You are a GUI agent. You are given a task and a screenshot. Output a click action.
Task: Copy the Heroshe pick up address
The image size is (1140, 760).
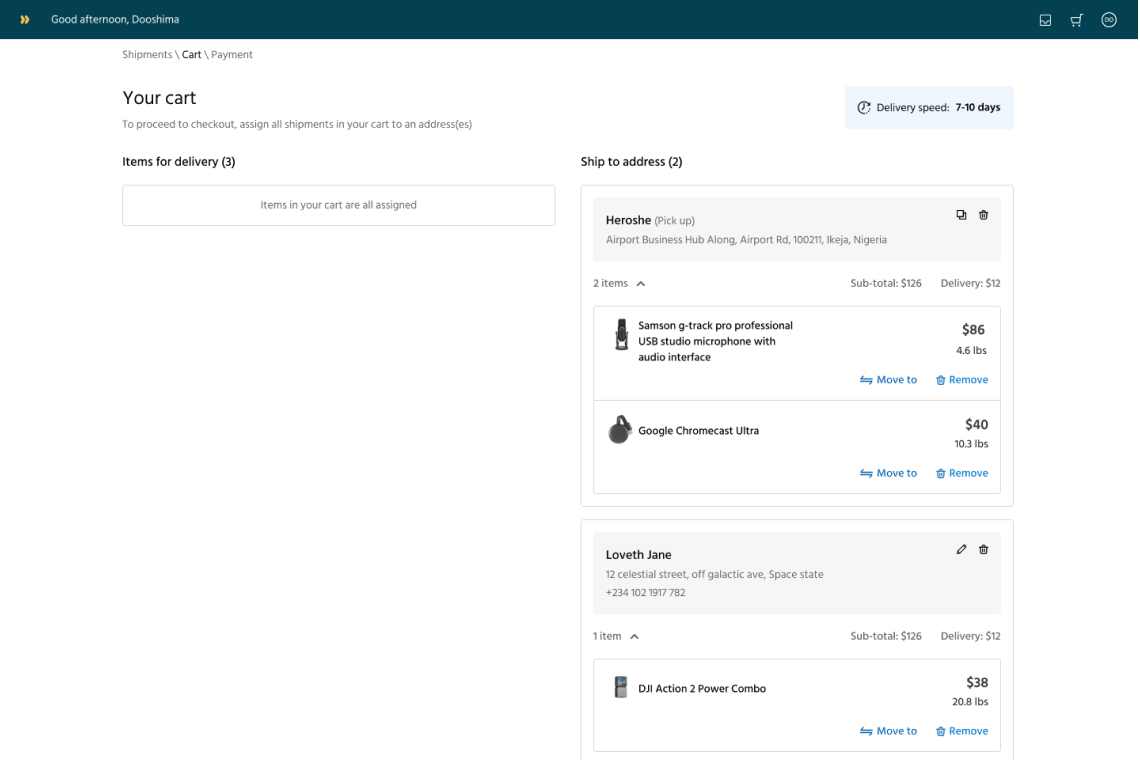tap(961, 215)
